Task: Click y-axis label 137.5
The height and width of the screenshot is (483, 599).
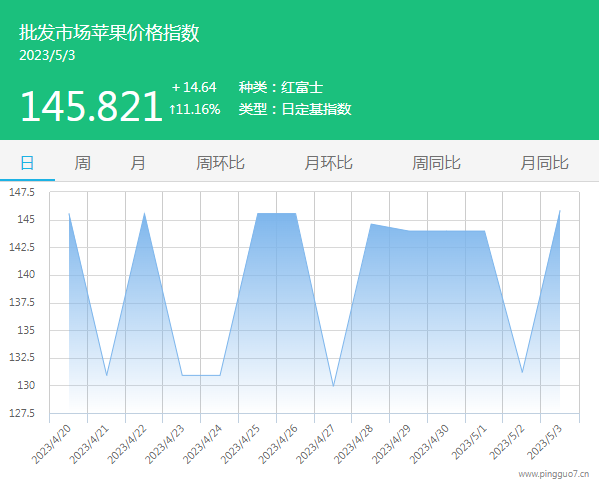Action: coord(22,302)
